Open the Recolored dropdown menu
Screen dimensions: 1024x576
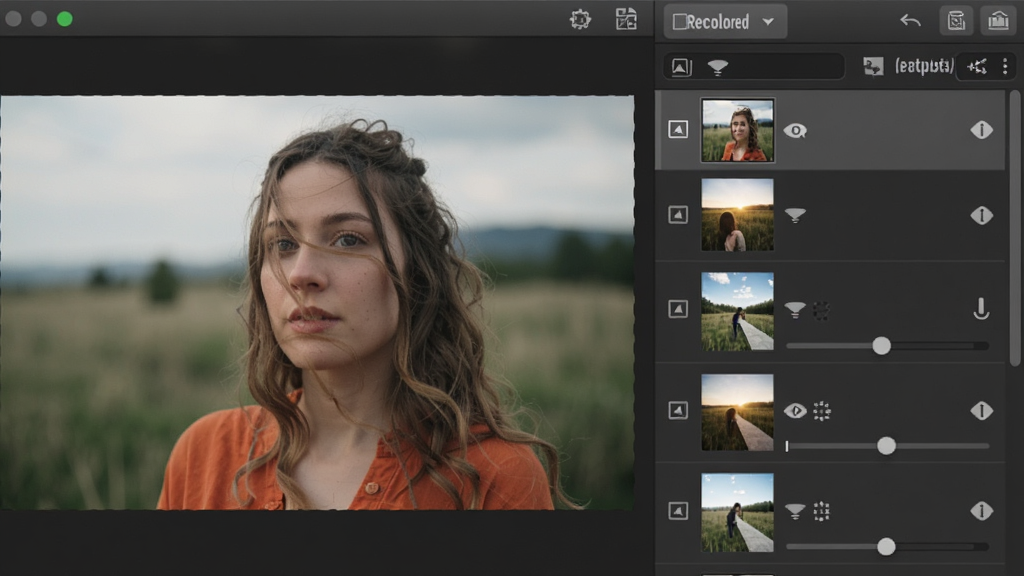725,22
